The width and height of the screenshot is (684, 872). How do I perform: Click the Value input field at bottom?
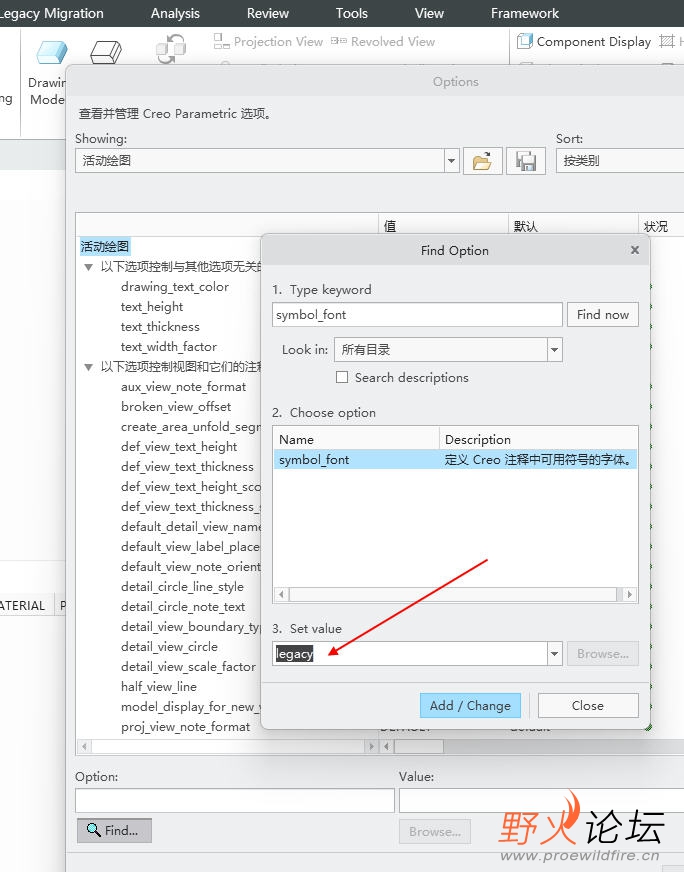(x=541, y=800)
